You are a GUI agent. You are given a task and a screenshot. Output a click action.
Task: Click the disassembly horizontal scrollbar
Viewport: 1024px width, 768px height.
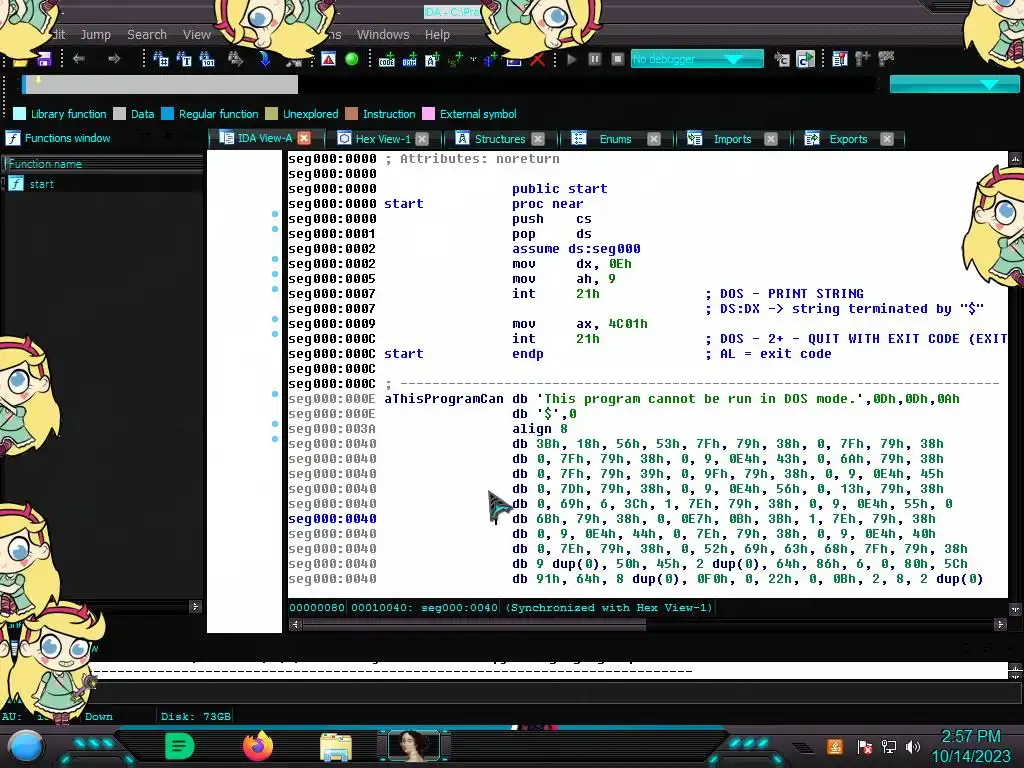click(x=474, y=625)
